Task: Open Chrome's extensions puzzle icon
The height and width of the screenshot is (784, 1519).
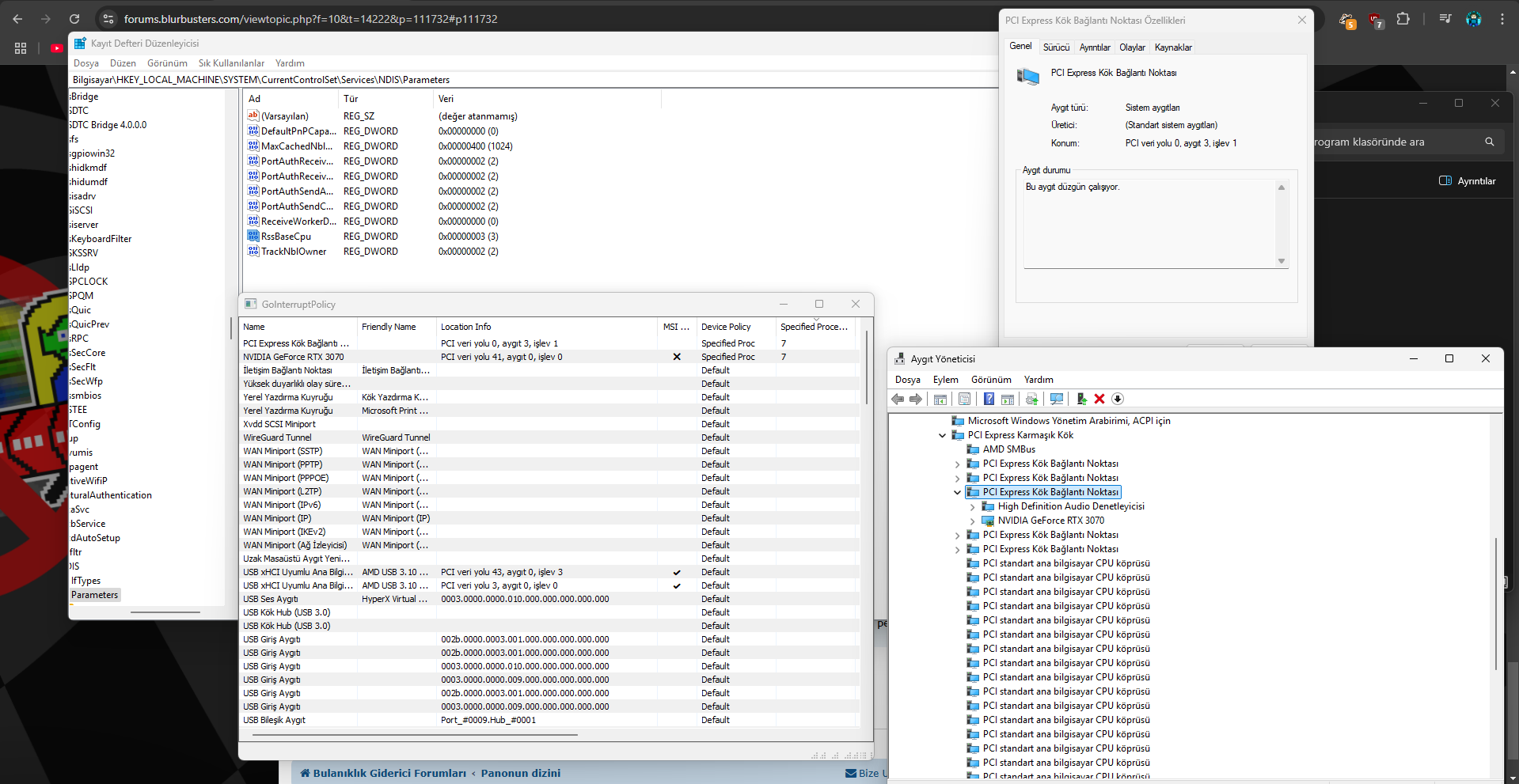Action: [1403, 19]
